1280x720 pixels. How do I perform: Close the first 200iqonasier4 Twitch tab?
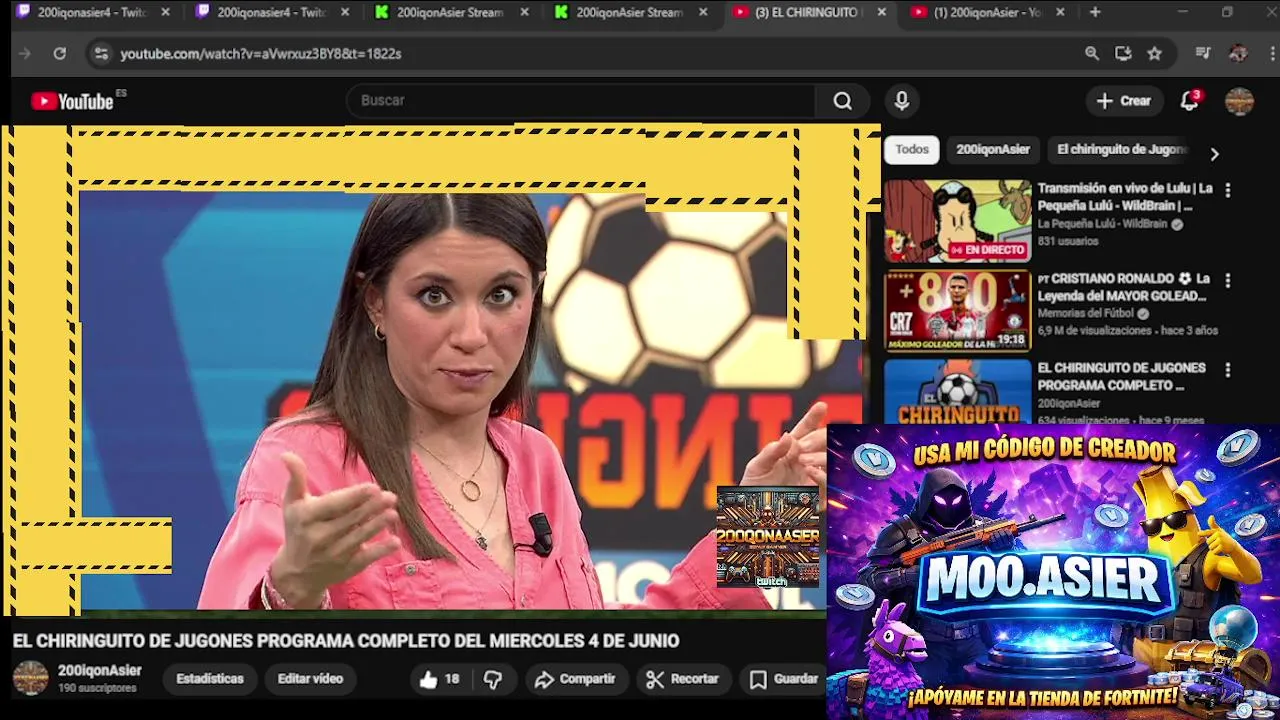pos(166,12)
